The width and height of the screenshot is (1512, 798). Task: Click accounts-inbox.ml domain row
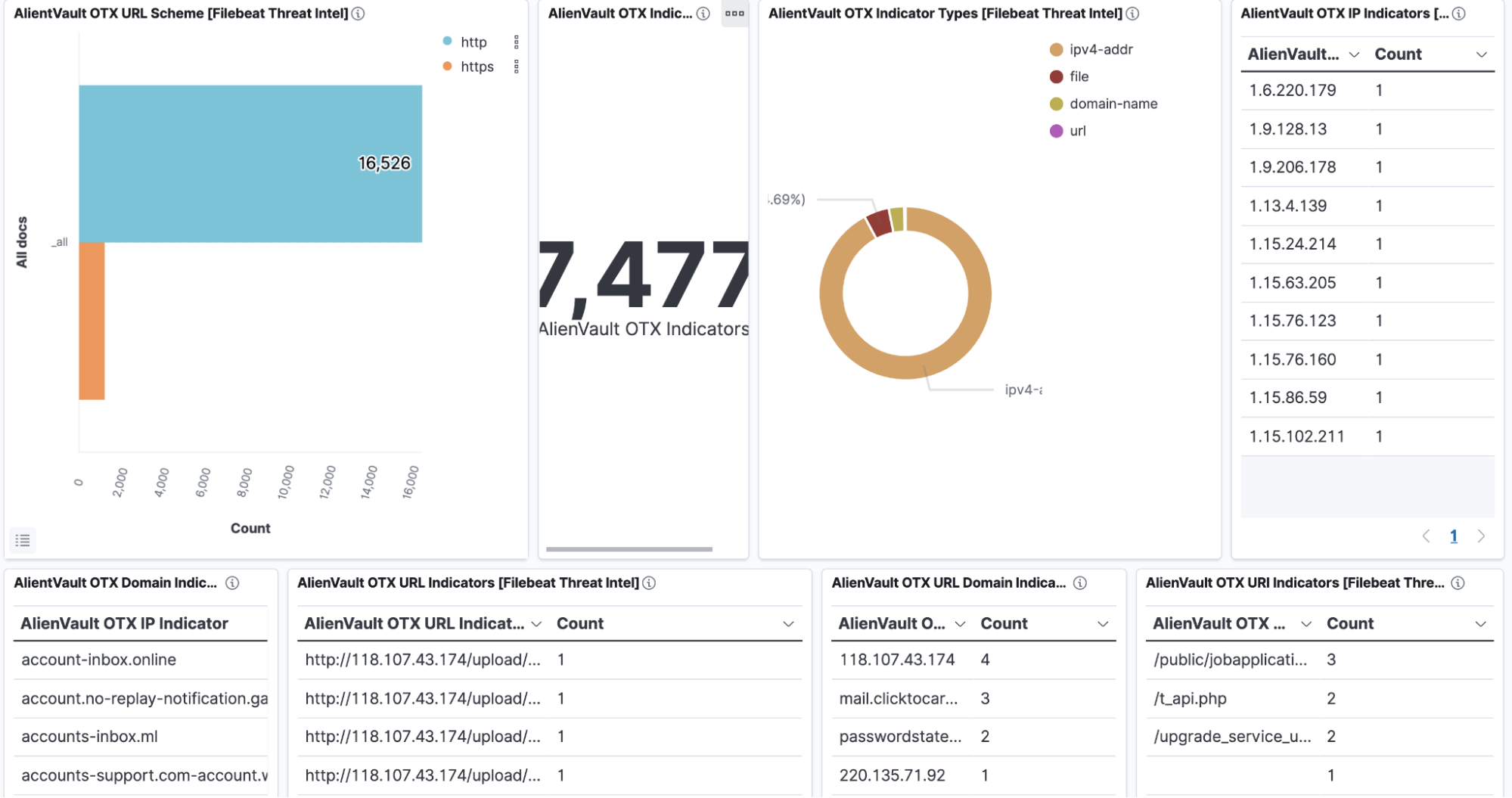(x=141, y=737)
